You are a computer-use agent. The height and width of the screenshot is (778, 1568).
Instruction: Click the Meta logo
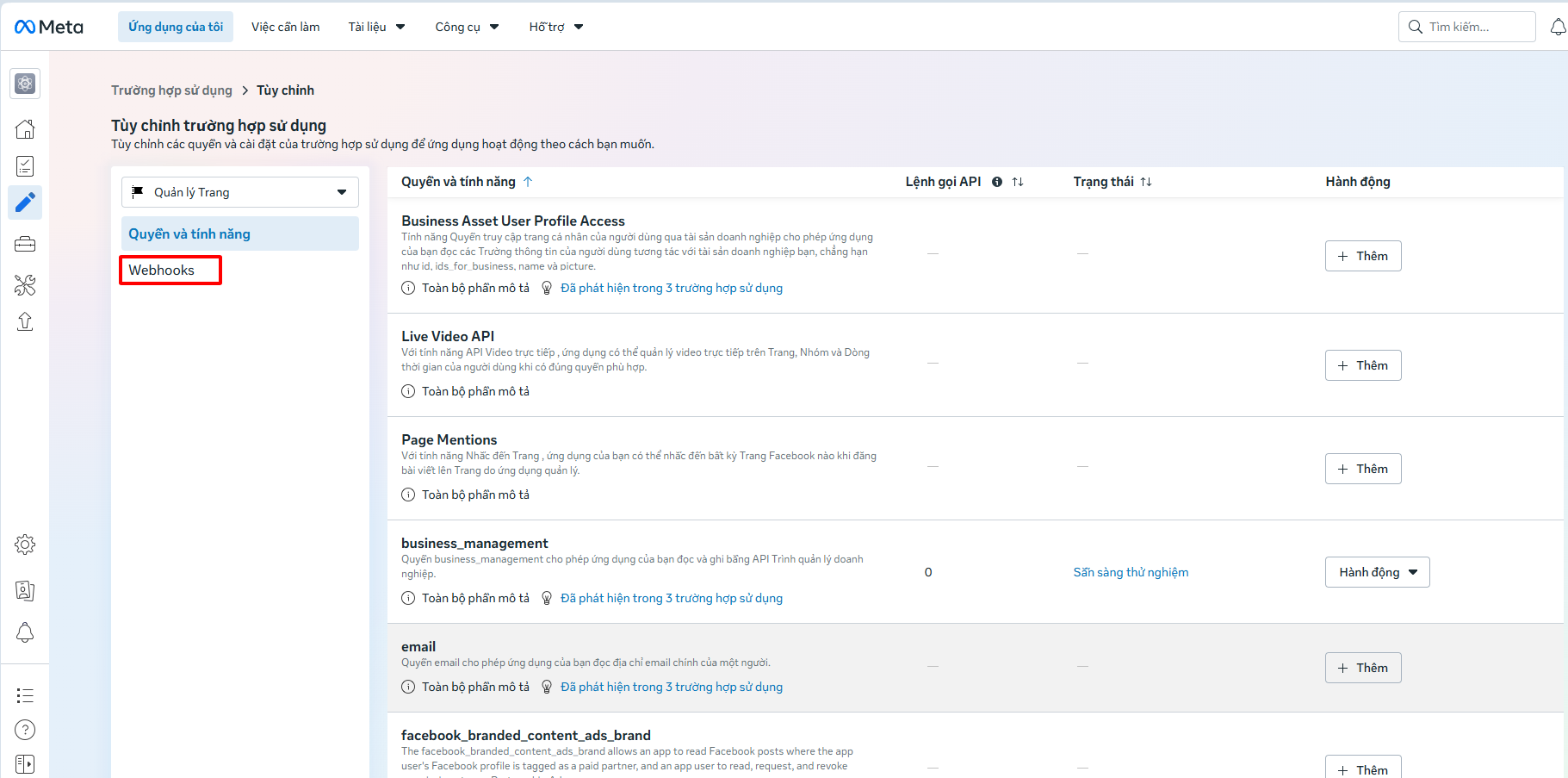(x=49, y=27)
